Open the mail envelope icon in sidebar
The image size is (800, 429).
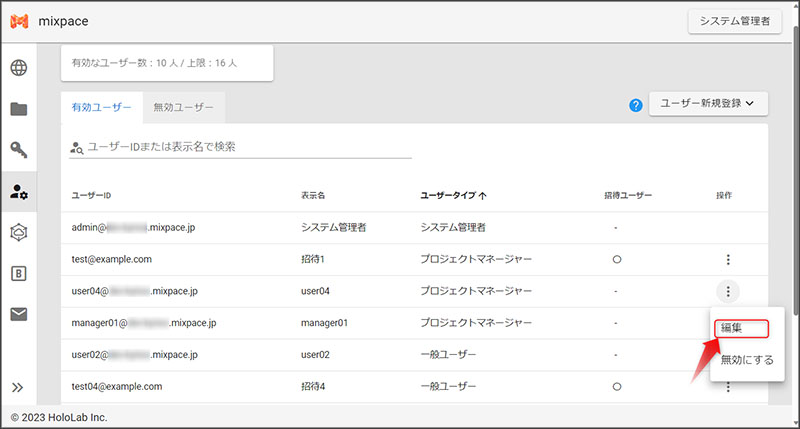coord(19,314)
